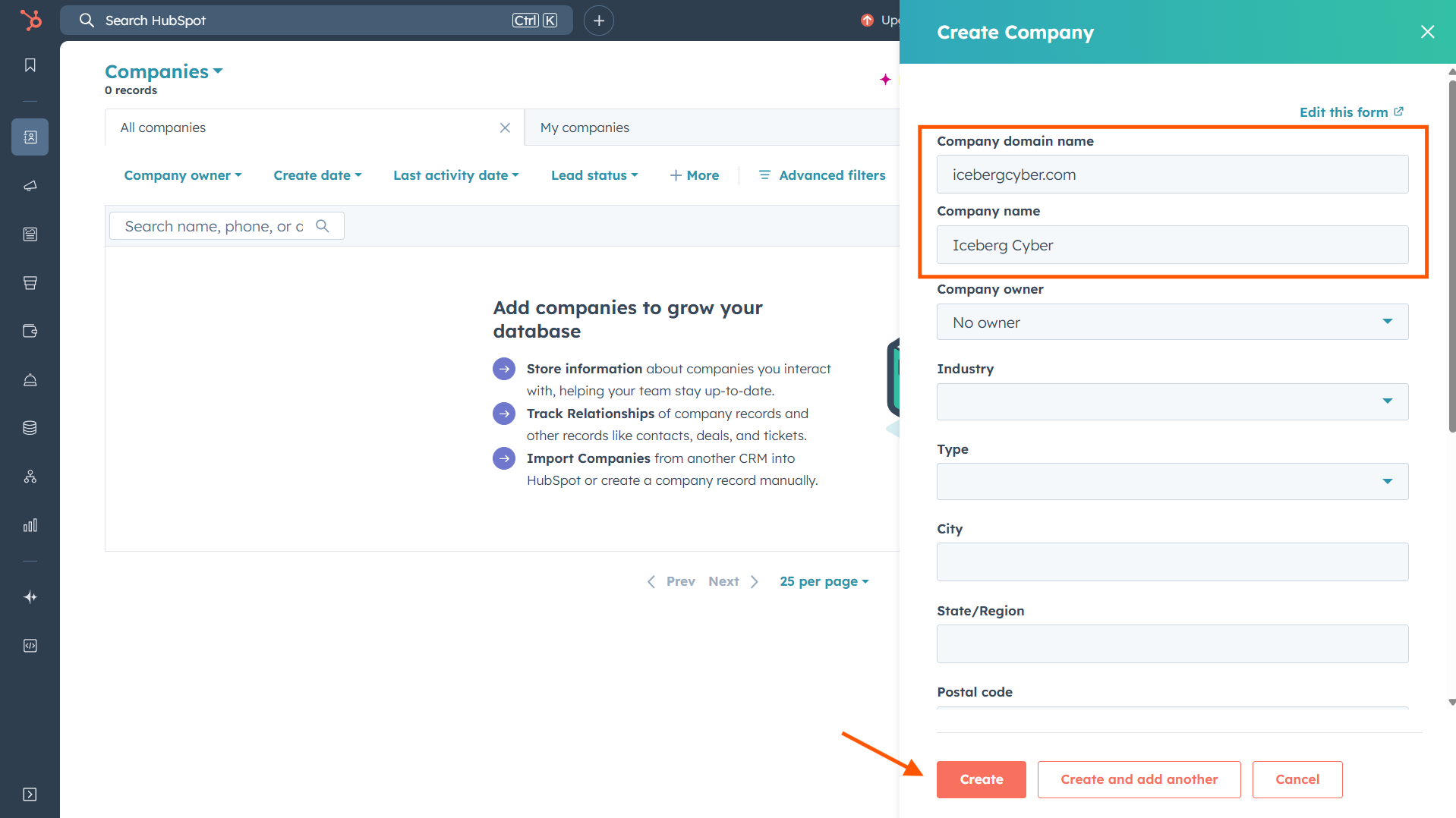Open the Development code sidebar icon

(x=30, y=646)
